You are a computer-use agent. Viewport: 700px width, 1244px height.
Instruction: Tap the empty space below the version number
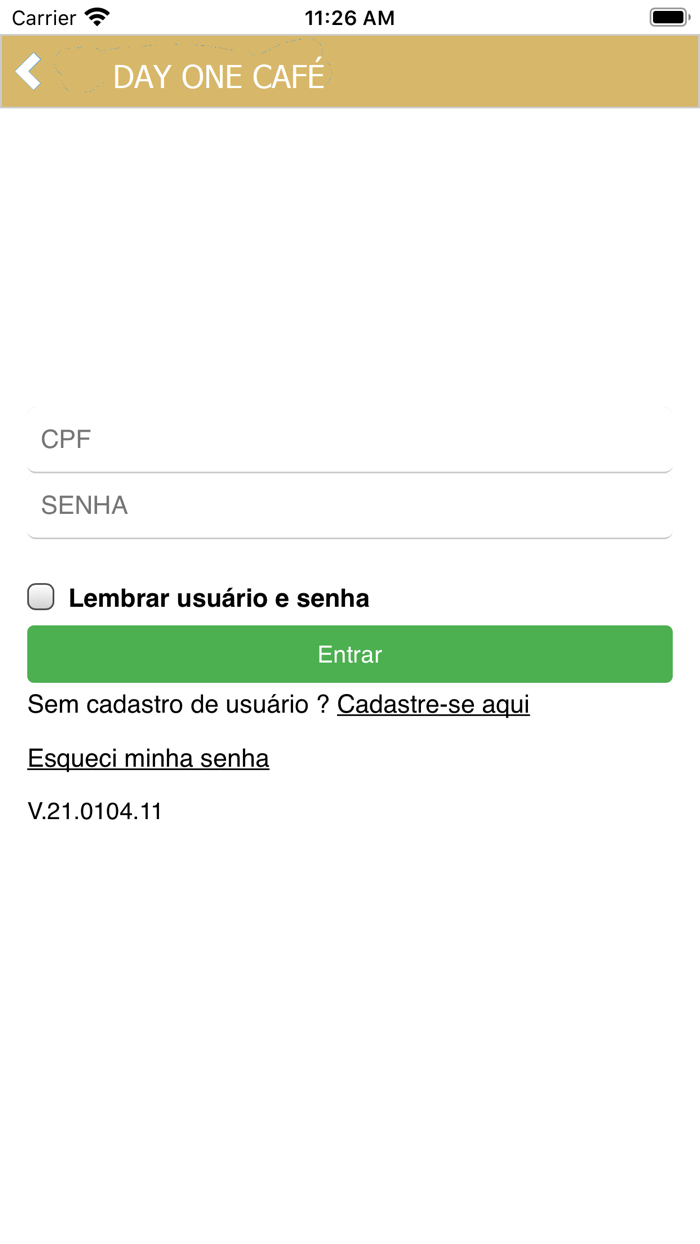tap(350, 1000)
